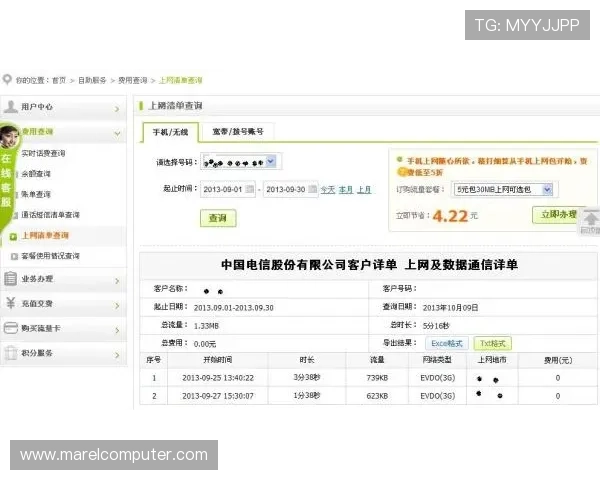Click the 739KB traffic cell
Image resolution: width=600 pixels, height=480 pixels.
[377, 378]
